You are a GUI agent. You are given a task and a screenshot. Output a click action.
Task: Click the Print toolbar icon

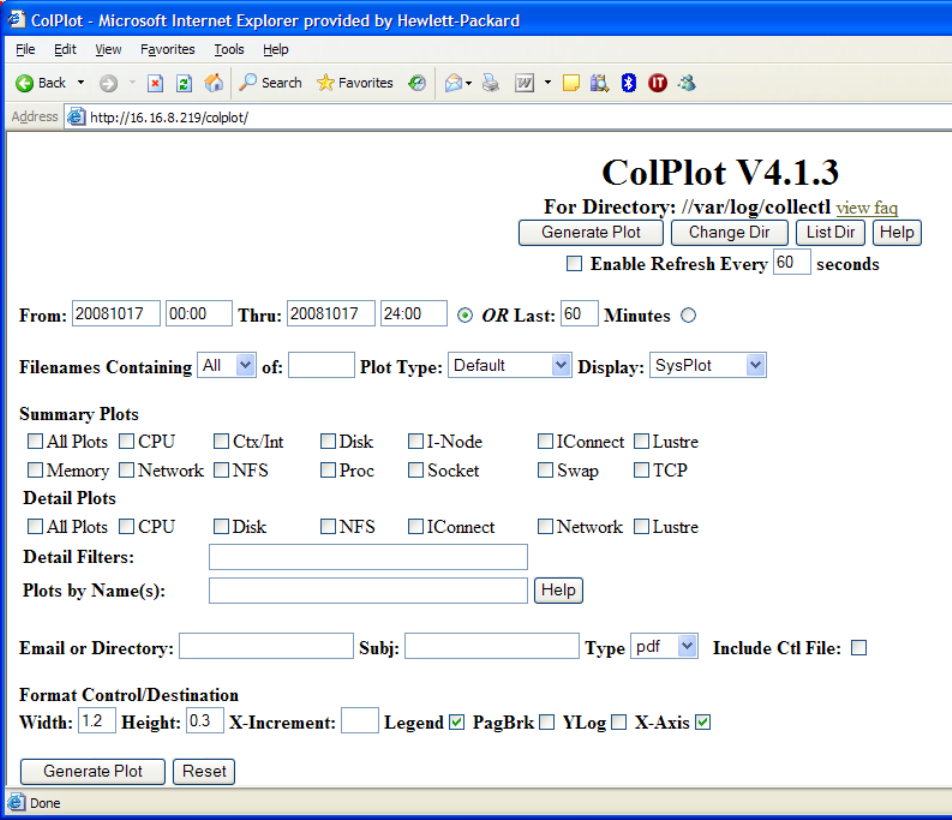tap(490, 83)
